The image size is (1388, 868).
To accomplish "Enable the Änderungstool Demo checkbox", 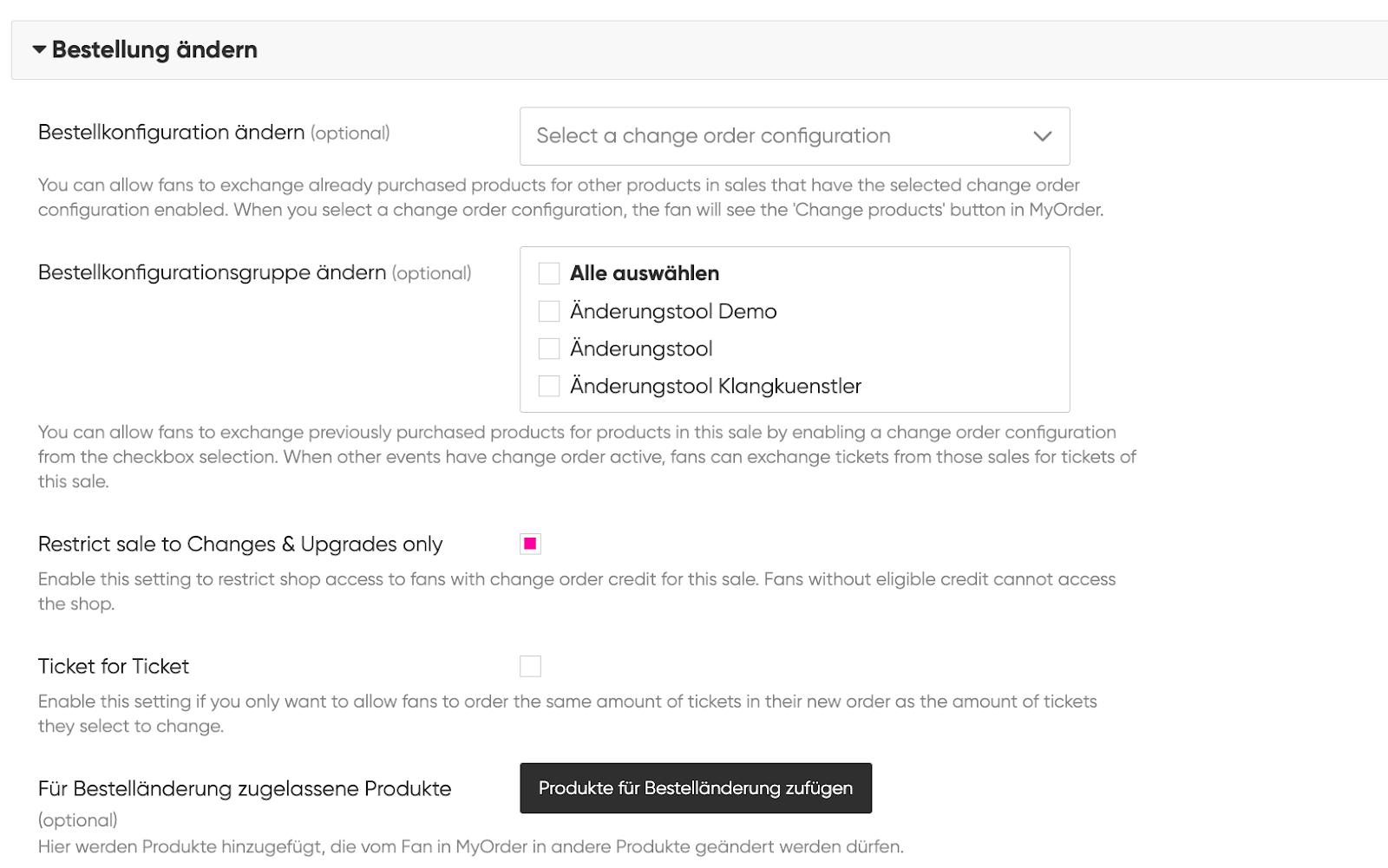I will [x=549, y=311].
